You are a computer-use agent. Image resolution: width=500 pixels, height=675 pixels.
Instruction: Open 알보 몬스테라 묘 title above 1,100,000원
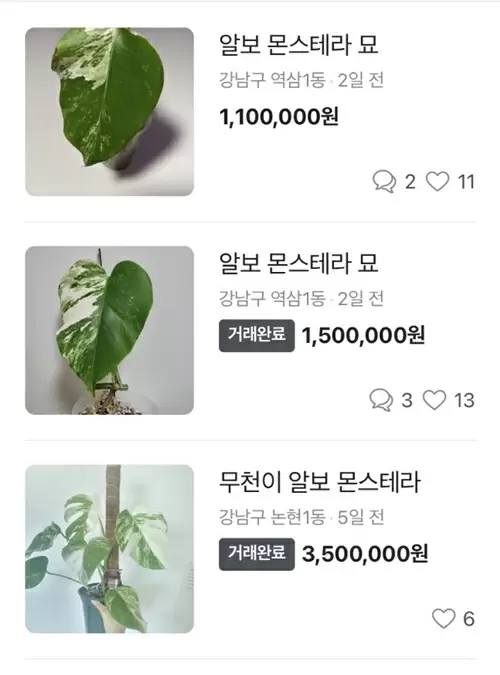[x=299, y=44]
